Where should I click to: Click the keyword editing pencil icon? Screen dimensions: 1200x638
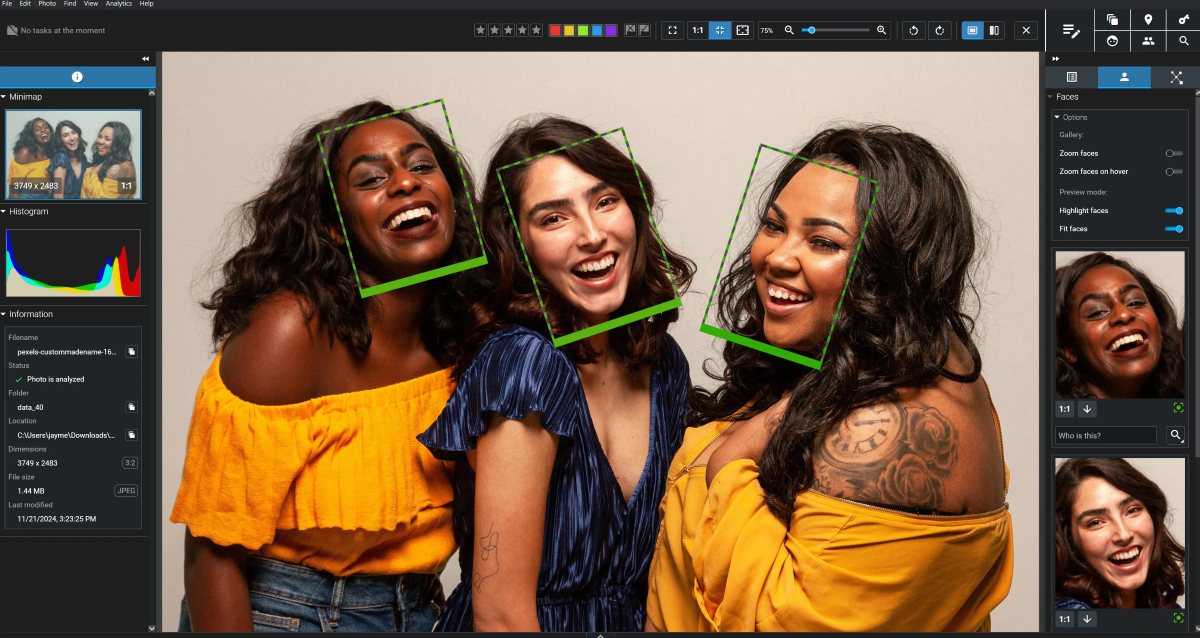(1068, 30)
